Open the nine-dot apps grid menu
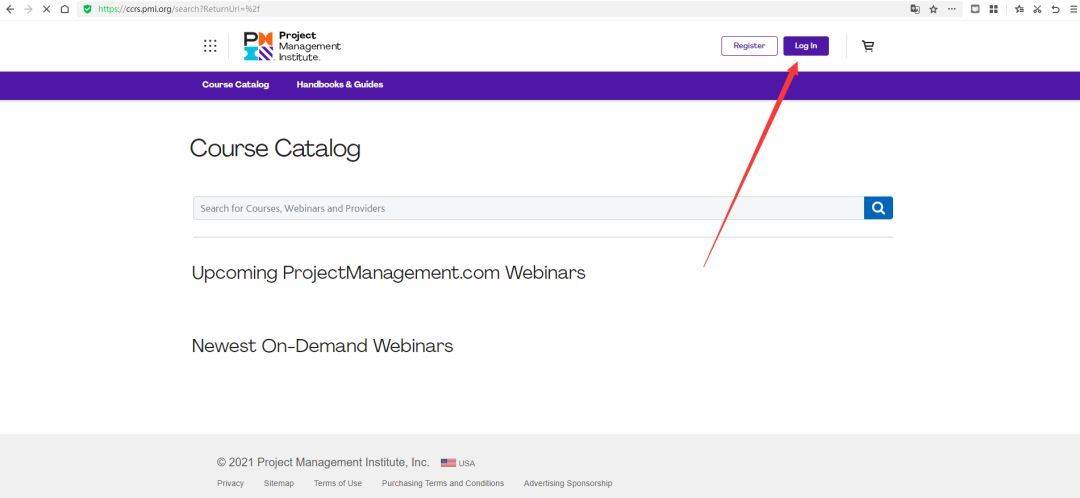Image resolution: width=1080 pixels, height=498 pixels. click(x=210, y=46)
